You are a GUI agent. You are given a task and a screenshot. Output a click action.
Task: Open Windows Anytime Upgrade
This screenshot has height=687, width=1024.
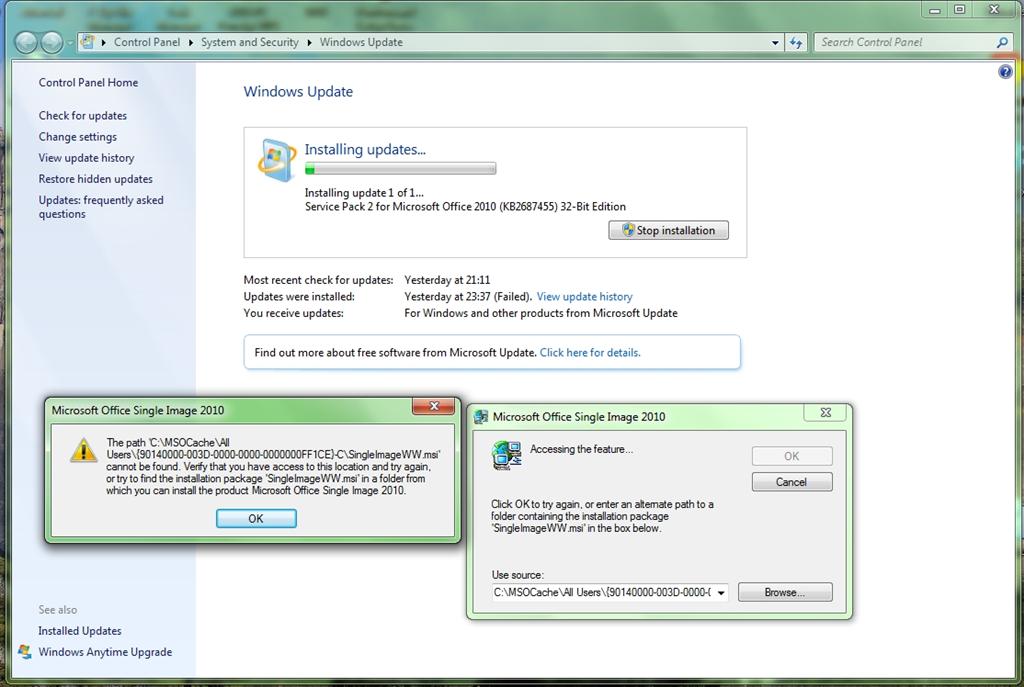tap(105, 652)
